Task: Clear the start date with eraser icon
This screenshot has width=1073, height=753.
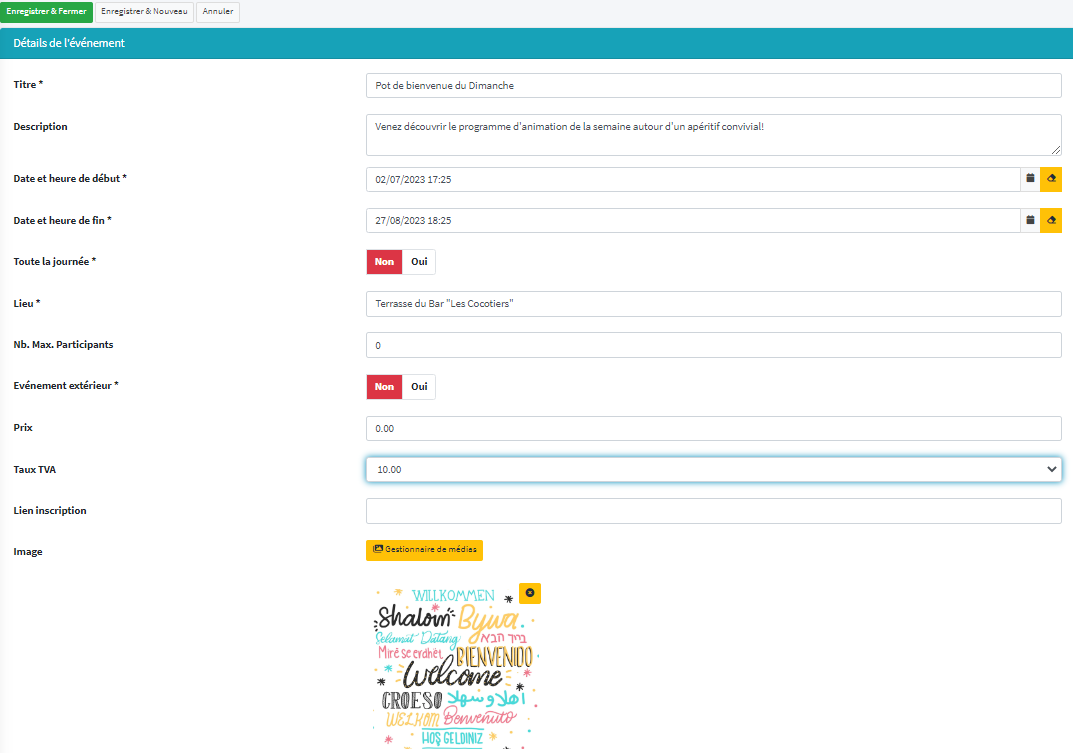Action: [1051, 179]
